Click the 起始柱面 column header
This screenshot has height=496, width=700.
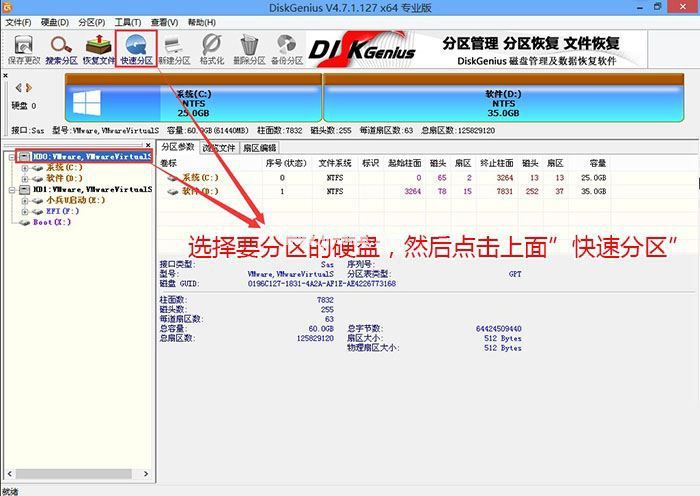tap(404, 163)
